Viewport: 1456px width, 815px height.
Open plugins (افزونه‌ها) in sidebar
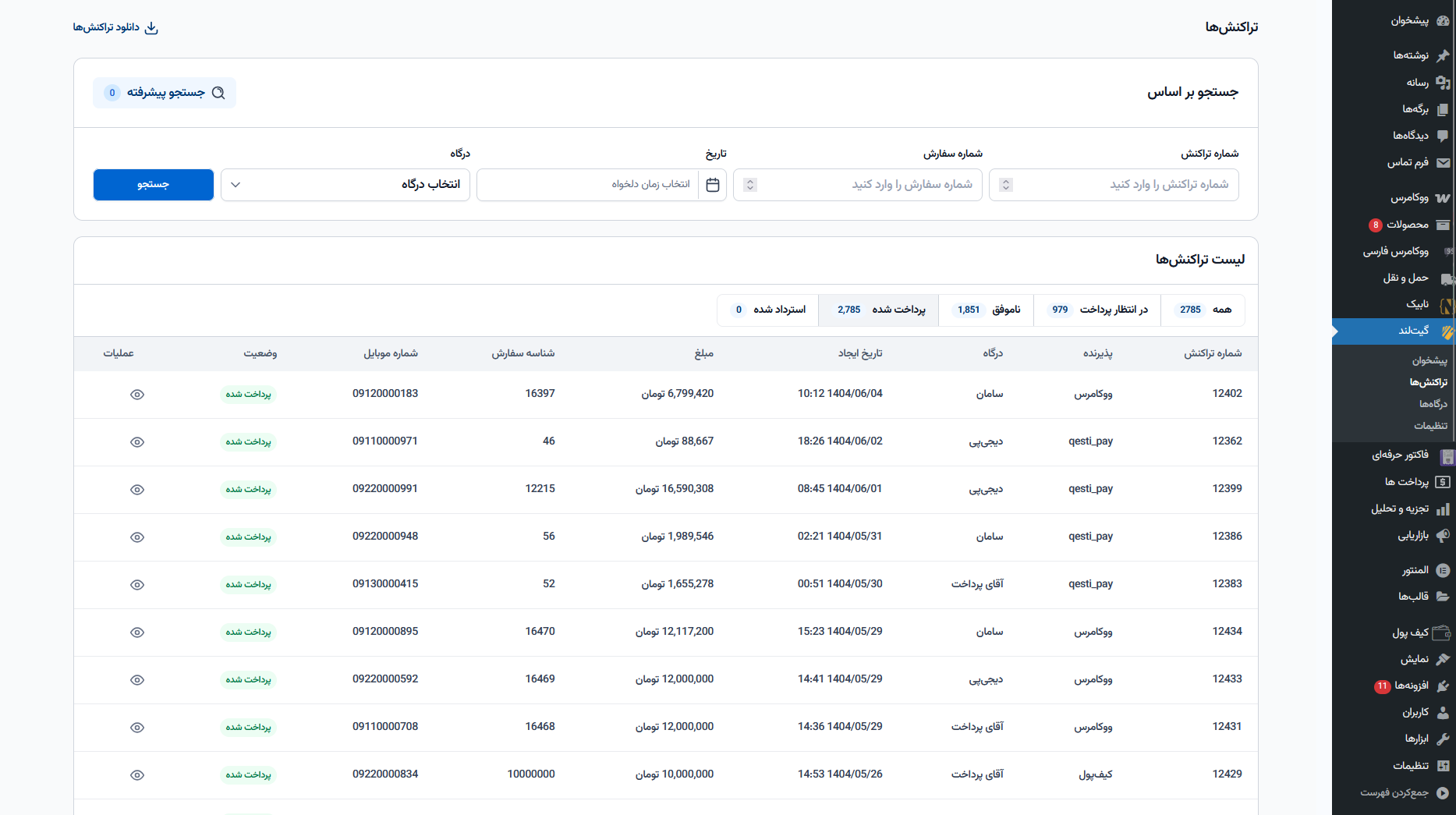(1411, 686)
